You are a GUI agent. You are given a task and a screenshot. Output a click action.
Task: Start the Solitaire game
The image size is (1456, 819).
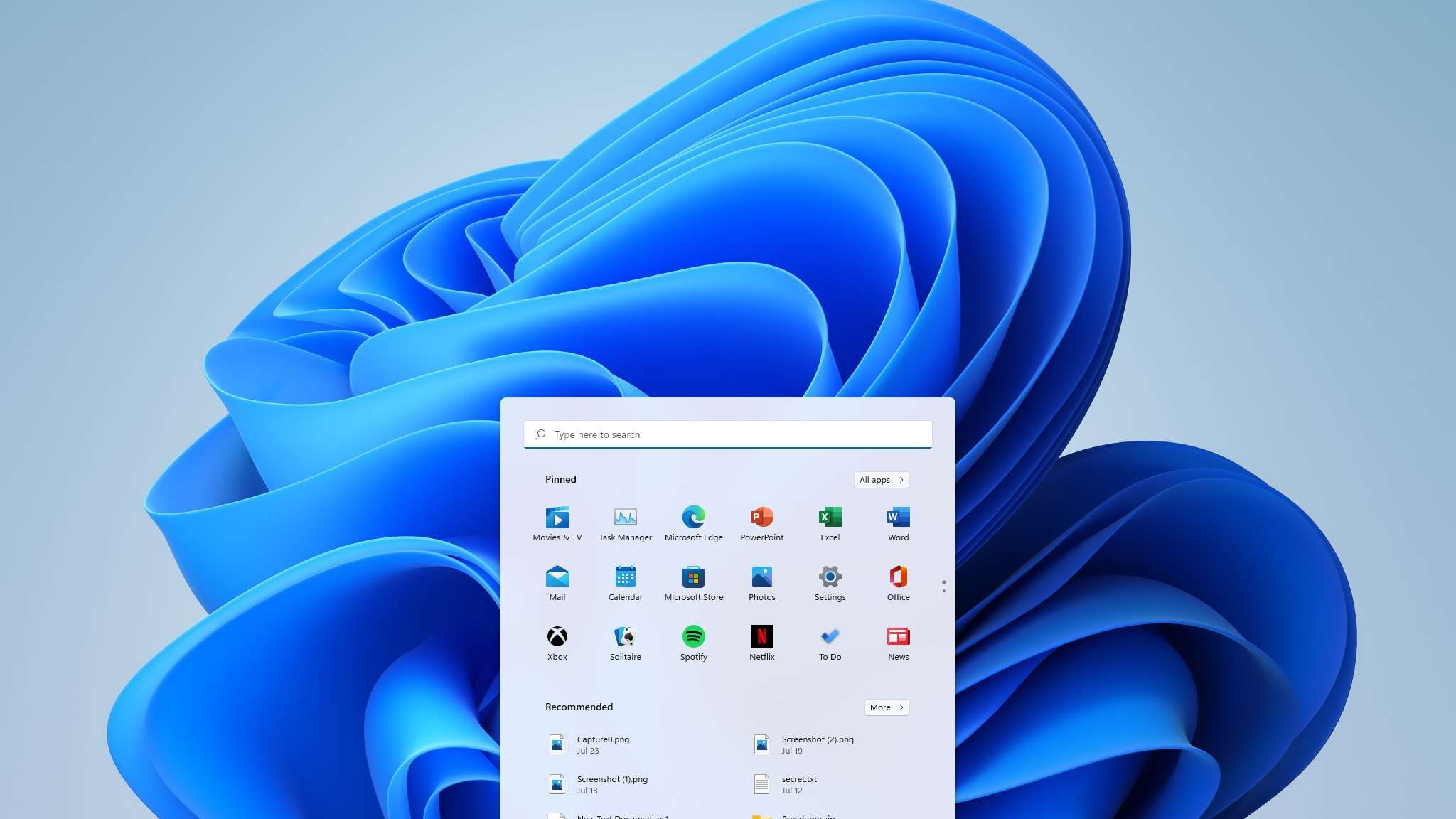point(625,643)
